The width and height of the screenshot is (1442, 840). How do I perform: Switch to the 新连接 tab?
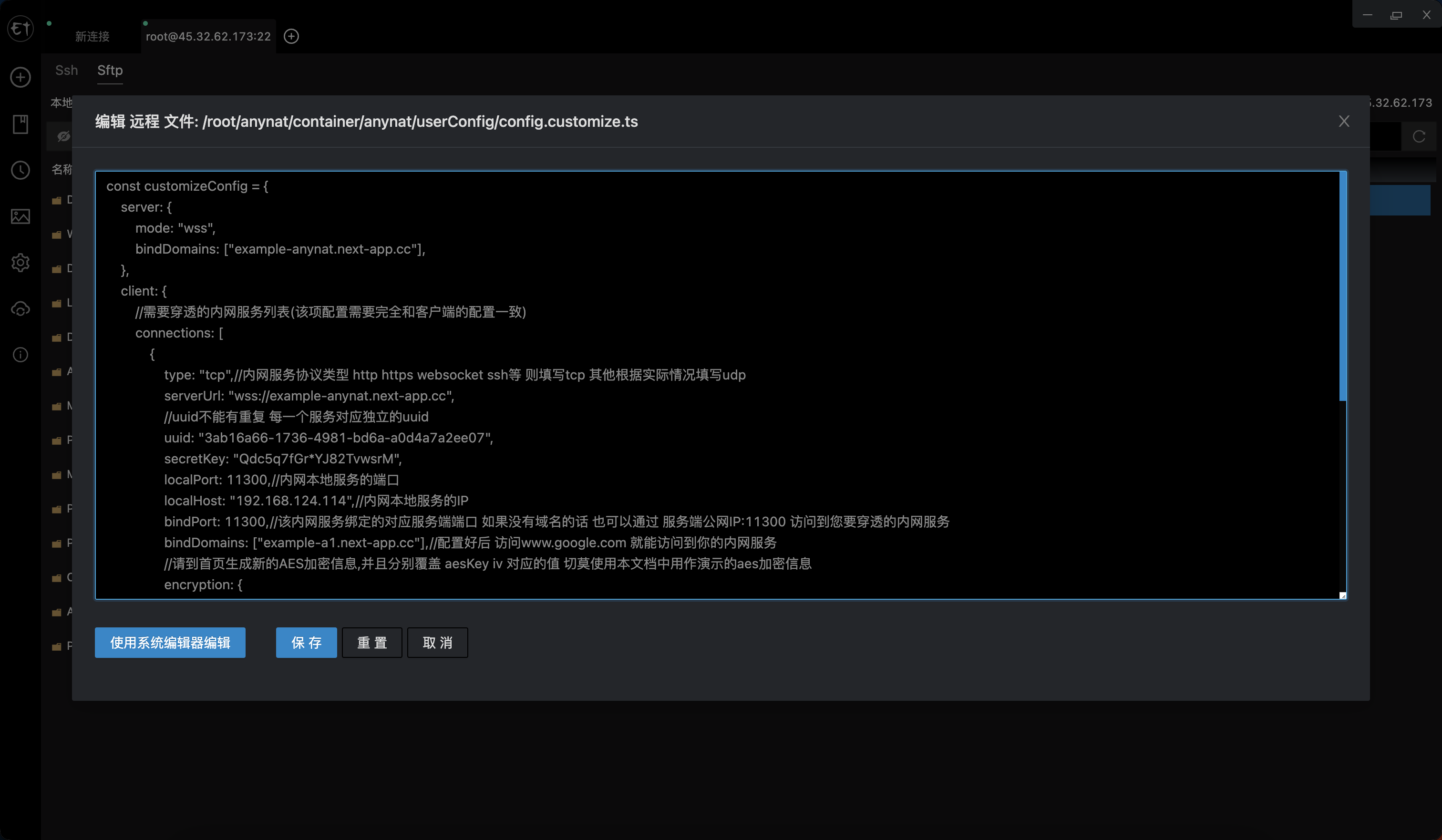(93, 35)
